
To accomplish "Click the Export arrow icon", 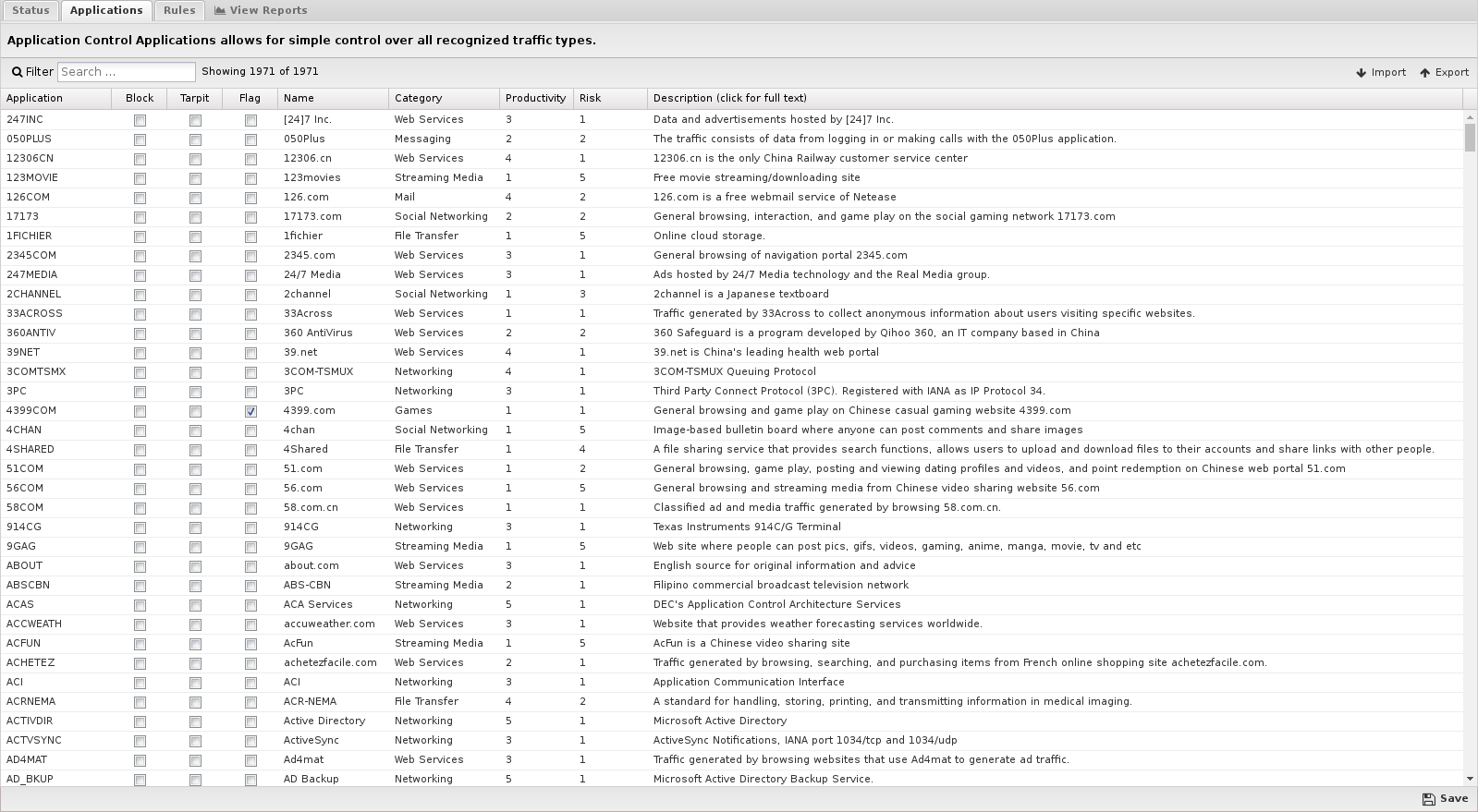I will pos(1424,73).
